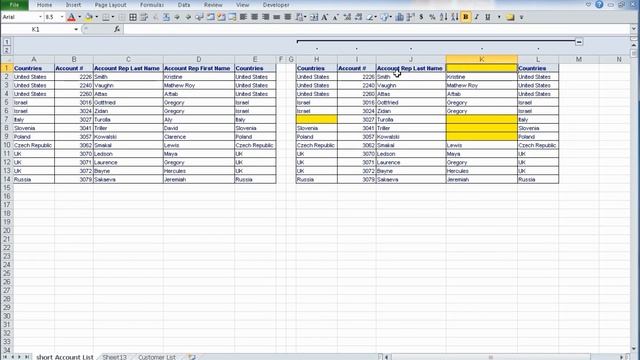Click the red font color A icon
The height and width of the screenshot is (360, 640).
71,17
